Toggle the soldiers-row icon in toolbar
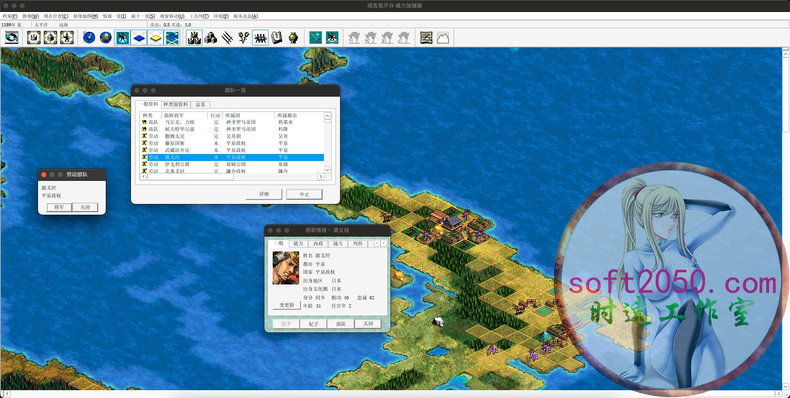This screenshot has width=790, height=398. 260,38
